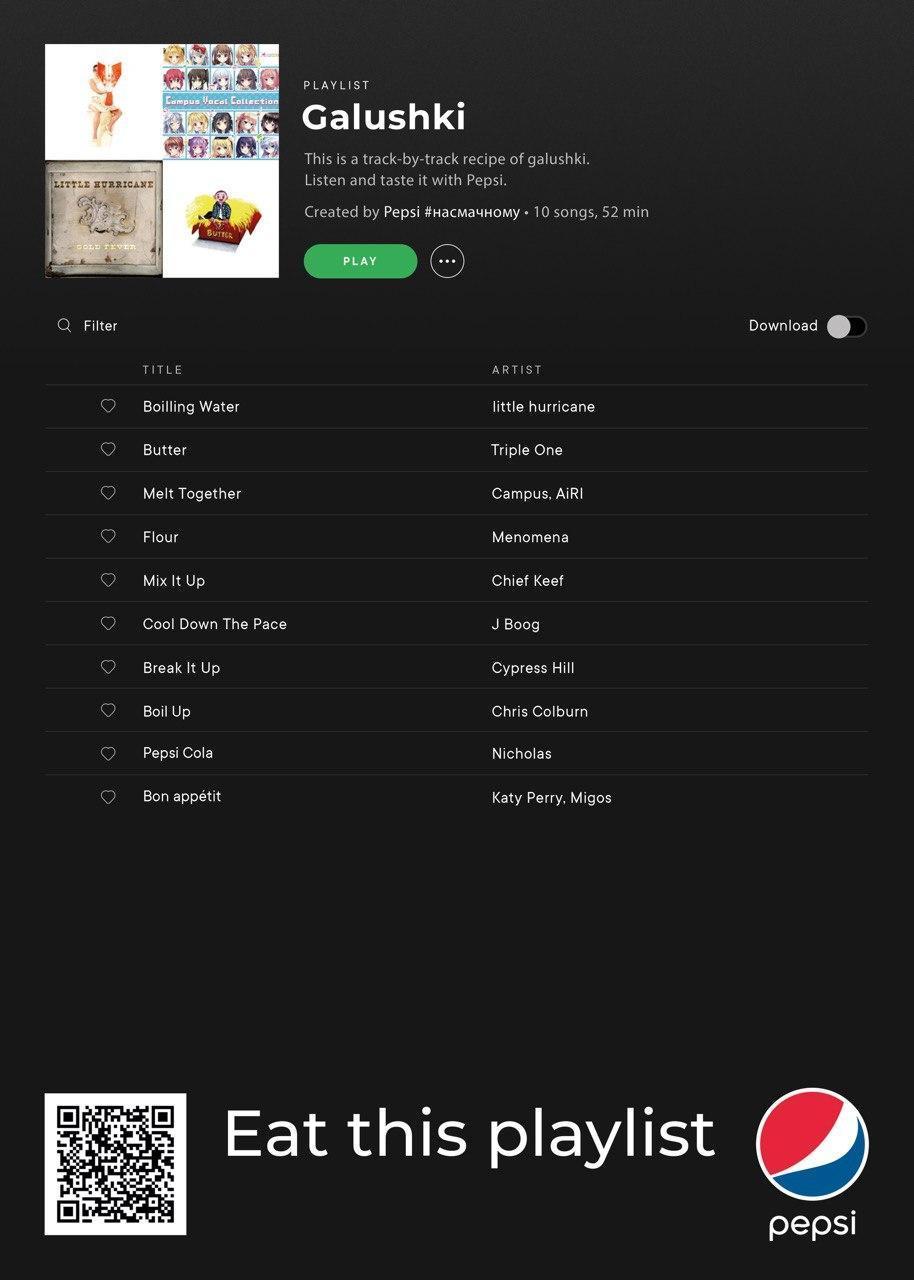Click the QR code image
Screen dimensions: 914x1280
[115, 1164]
